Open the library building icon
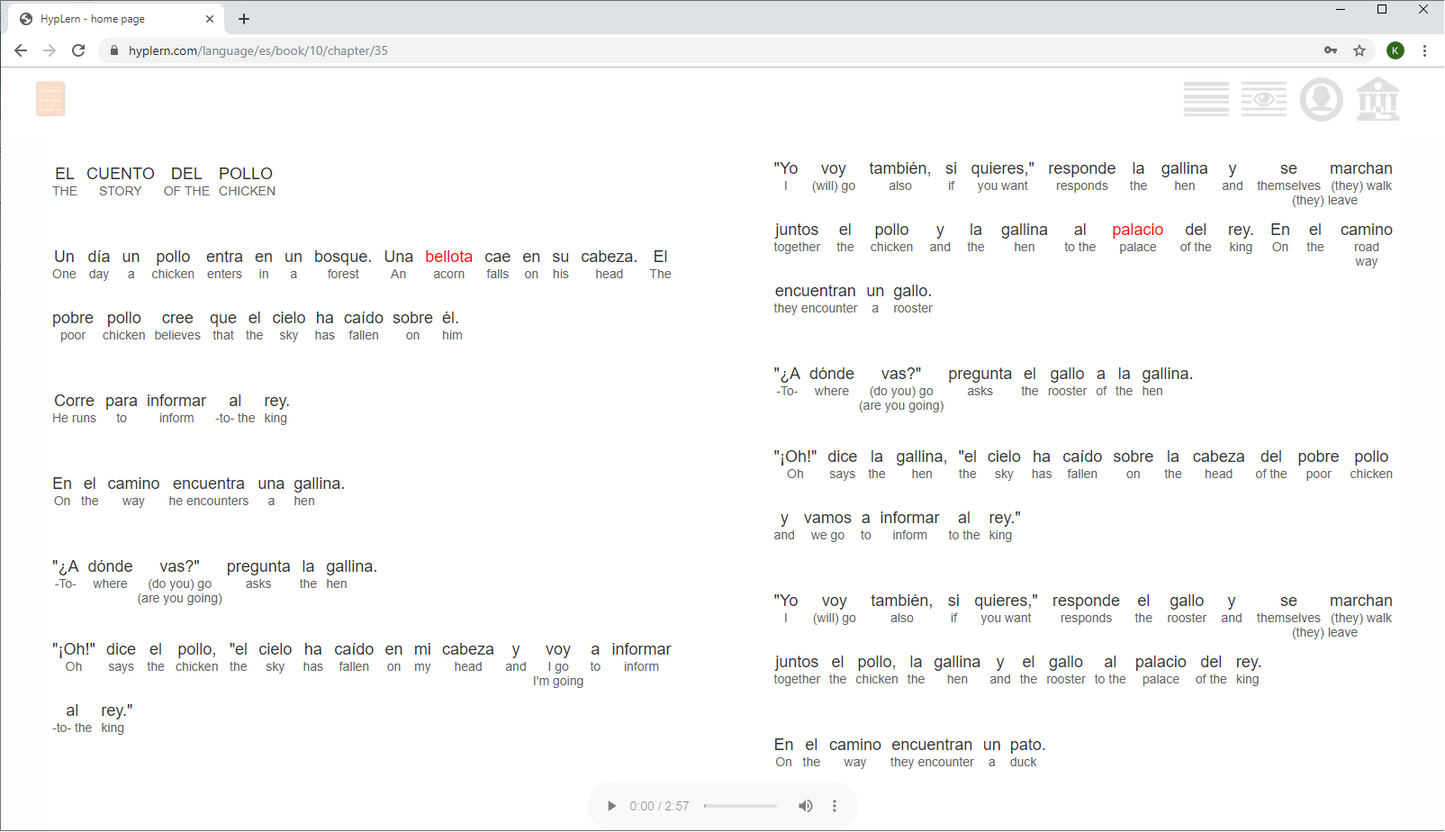Viewport: 1445px width, 832px height. (1378, 99)
